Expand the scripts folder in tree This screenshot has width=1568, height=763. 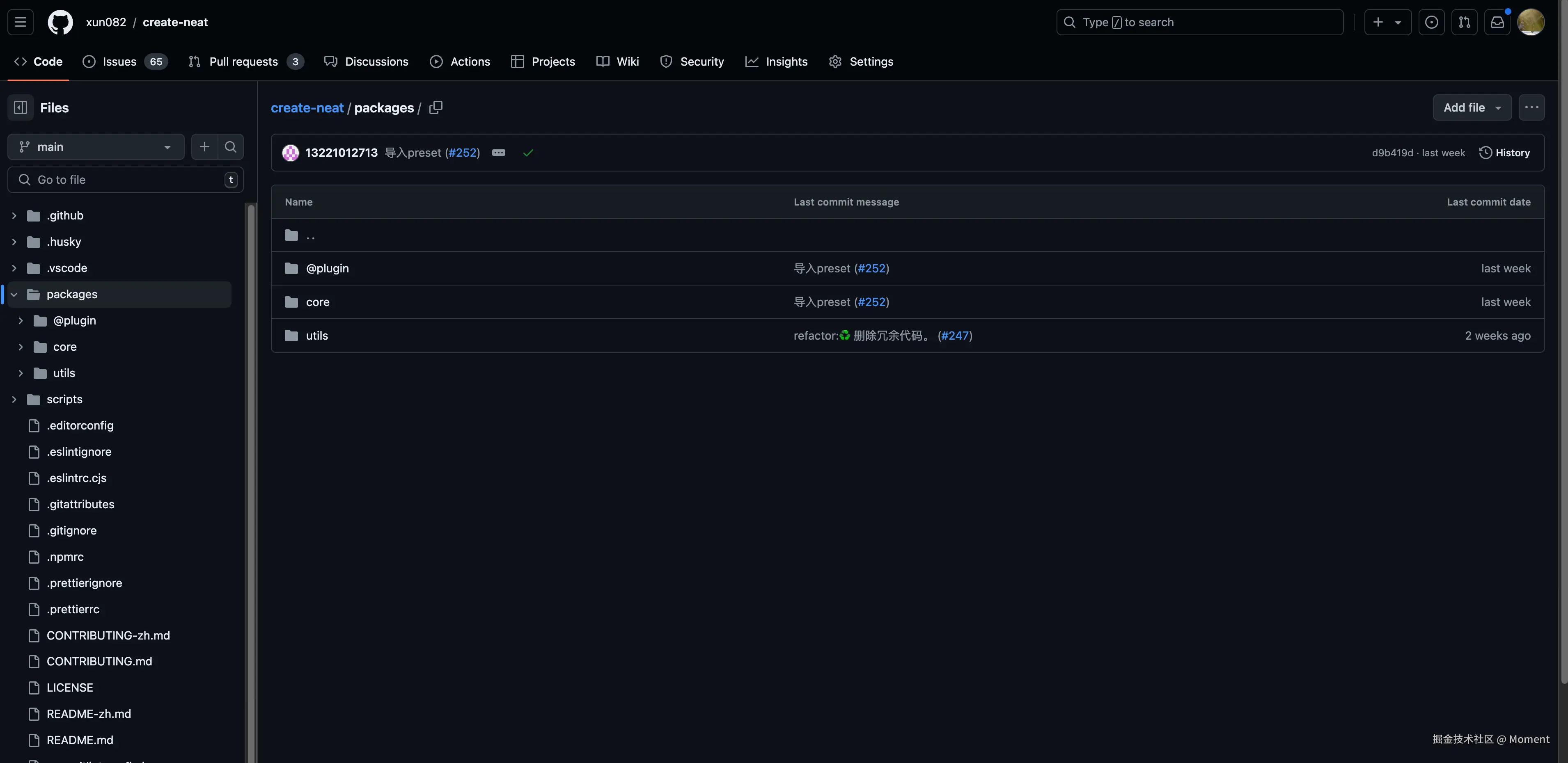pyautogui.click(x=15, y=399)
